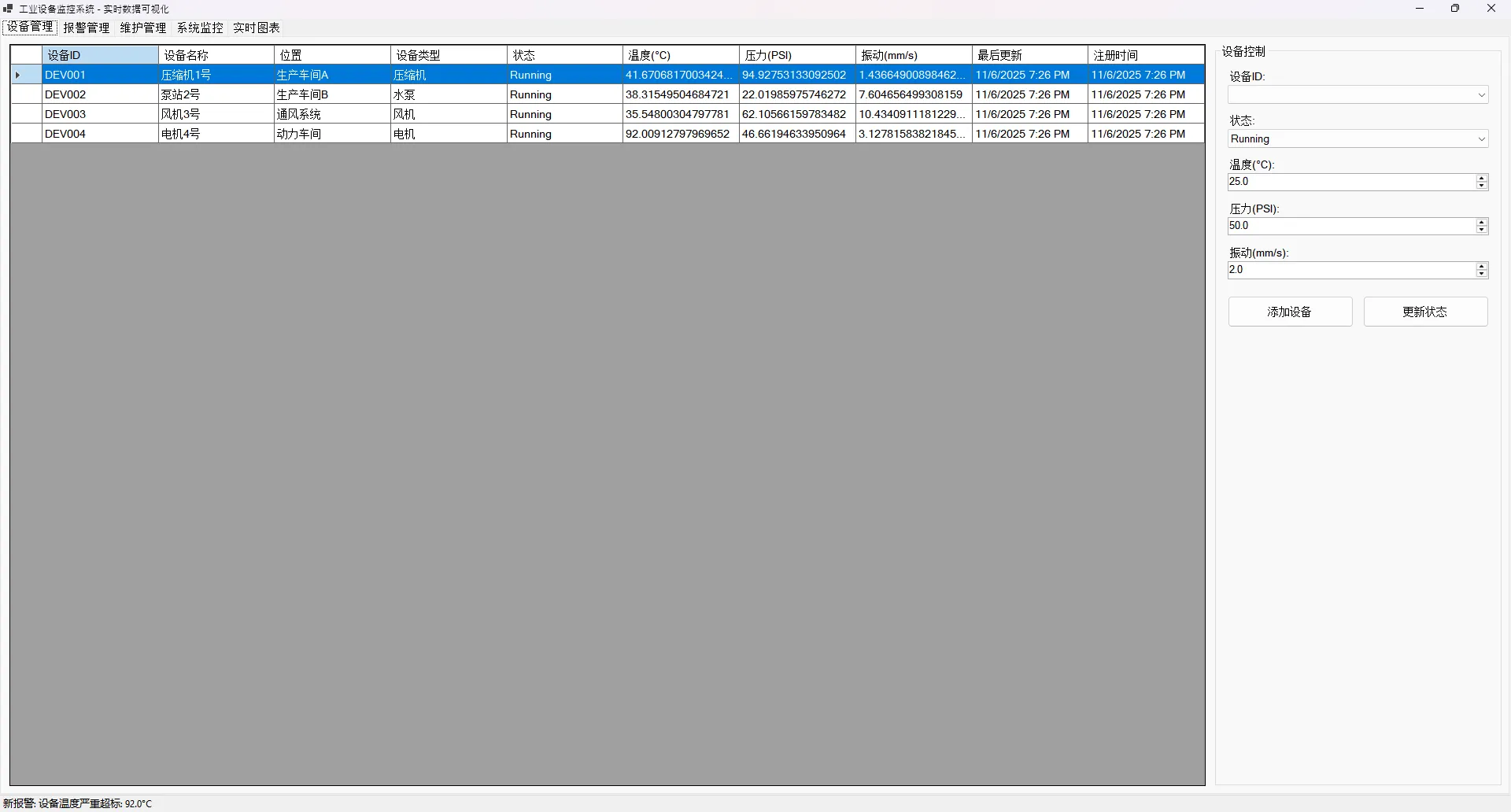
Task: Sort by the 振动(mm/s) column header
Action: [x=914, y=55]
